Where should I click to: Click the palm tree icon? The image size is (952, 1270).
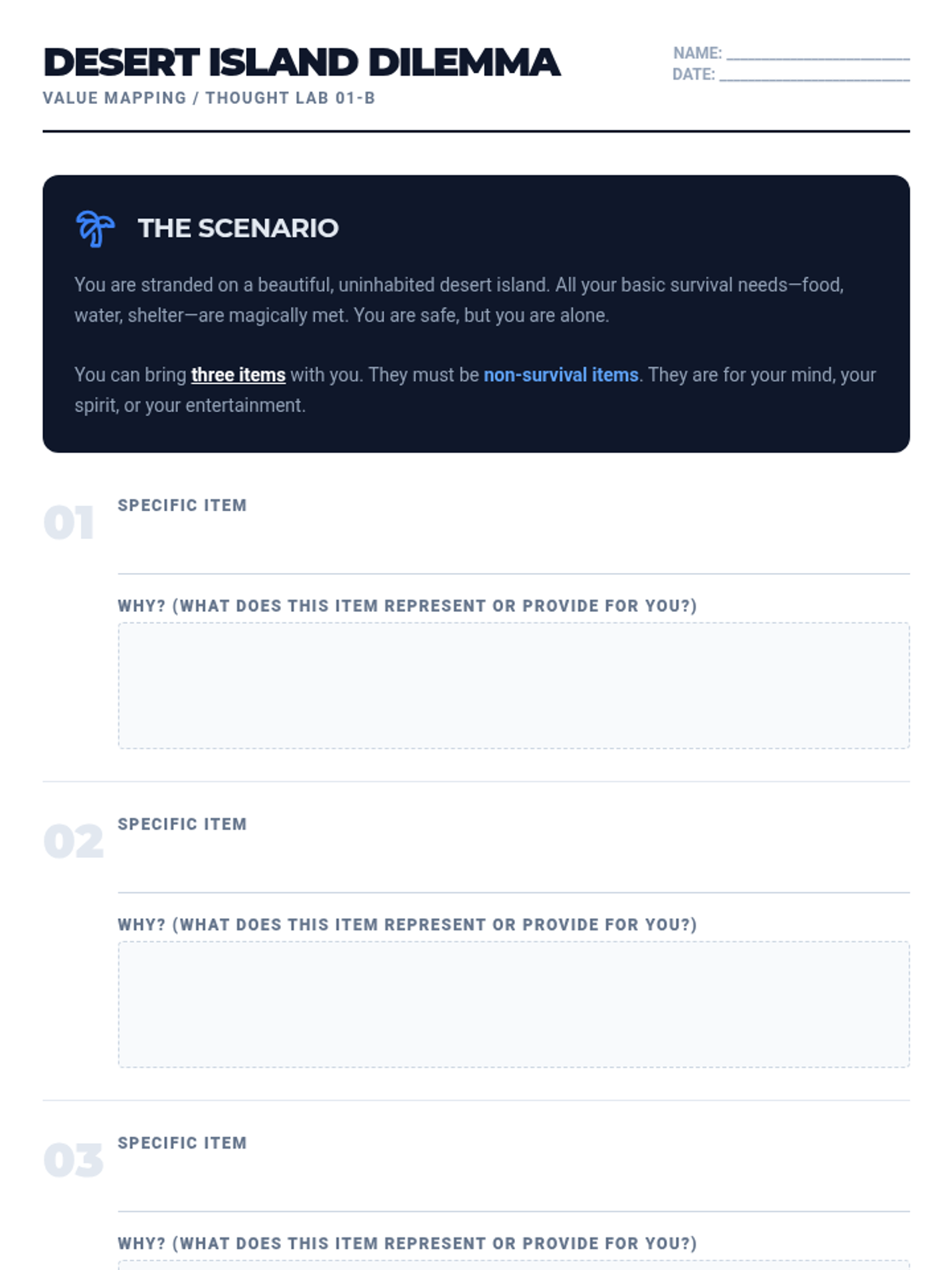tap(95, 229)
